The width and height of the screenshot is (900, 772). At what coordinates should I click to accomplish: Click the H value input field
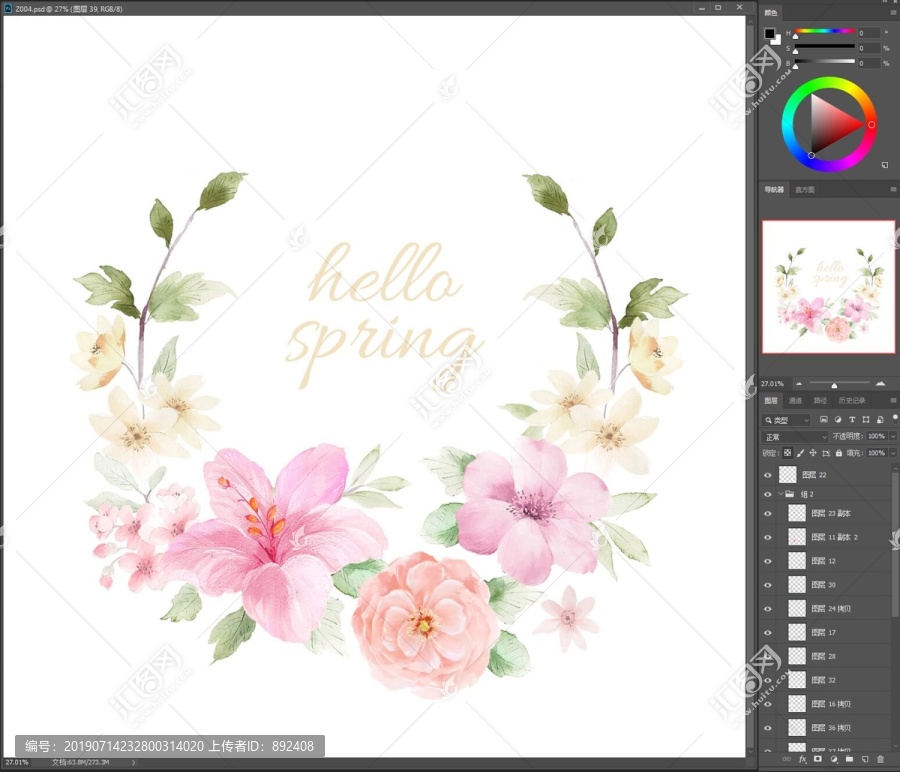click(868, 33)
